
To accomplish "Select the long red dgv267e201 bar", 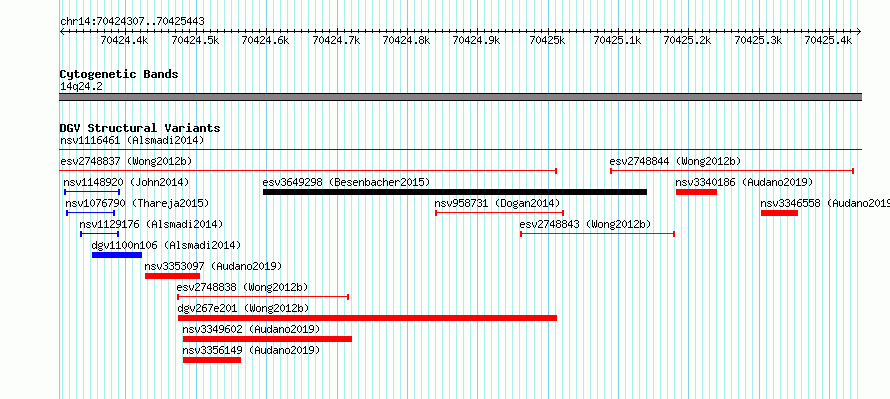I will pyautogui.click(x=367, y=318).
